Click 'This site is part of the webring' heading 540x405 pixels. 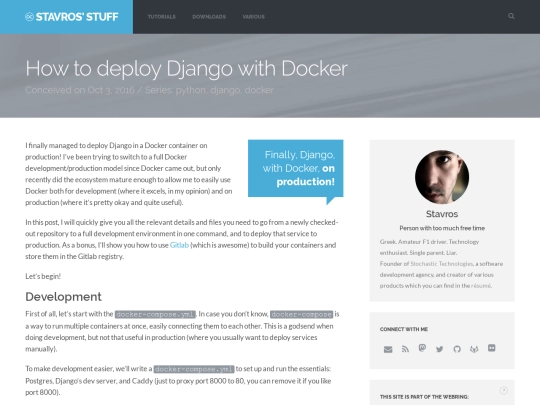point(424,397)
